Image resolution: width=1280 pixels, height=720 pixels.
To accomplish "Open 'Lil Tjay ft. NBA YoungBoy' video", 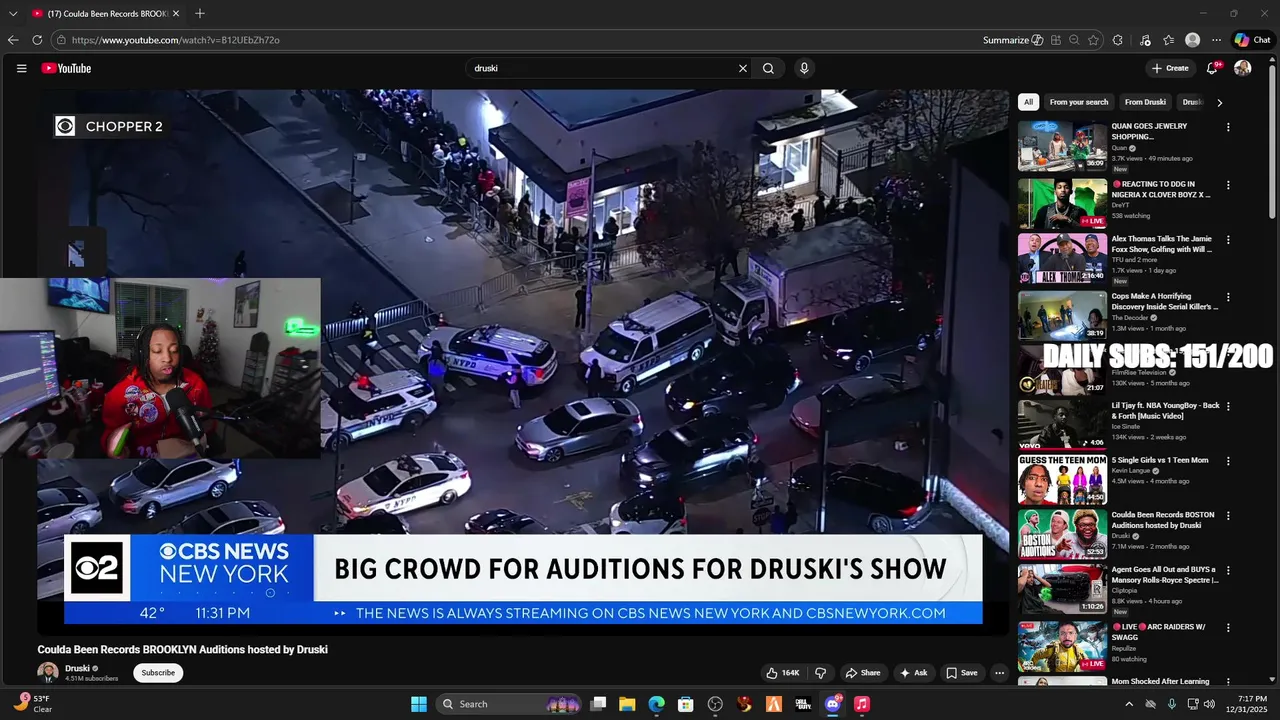I will point(1062,424).
